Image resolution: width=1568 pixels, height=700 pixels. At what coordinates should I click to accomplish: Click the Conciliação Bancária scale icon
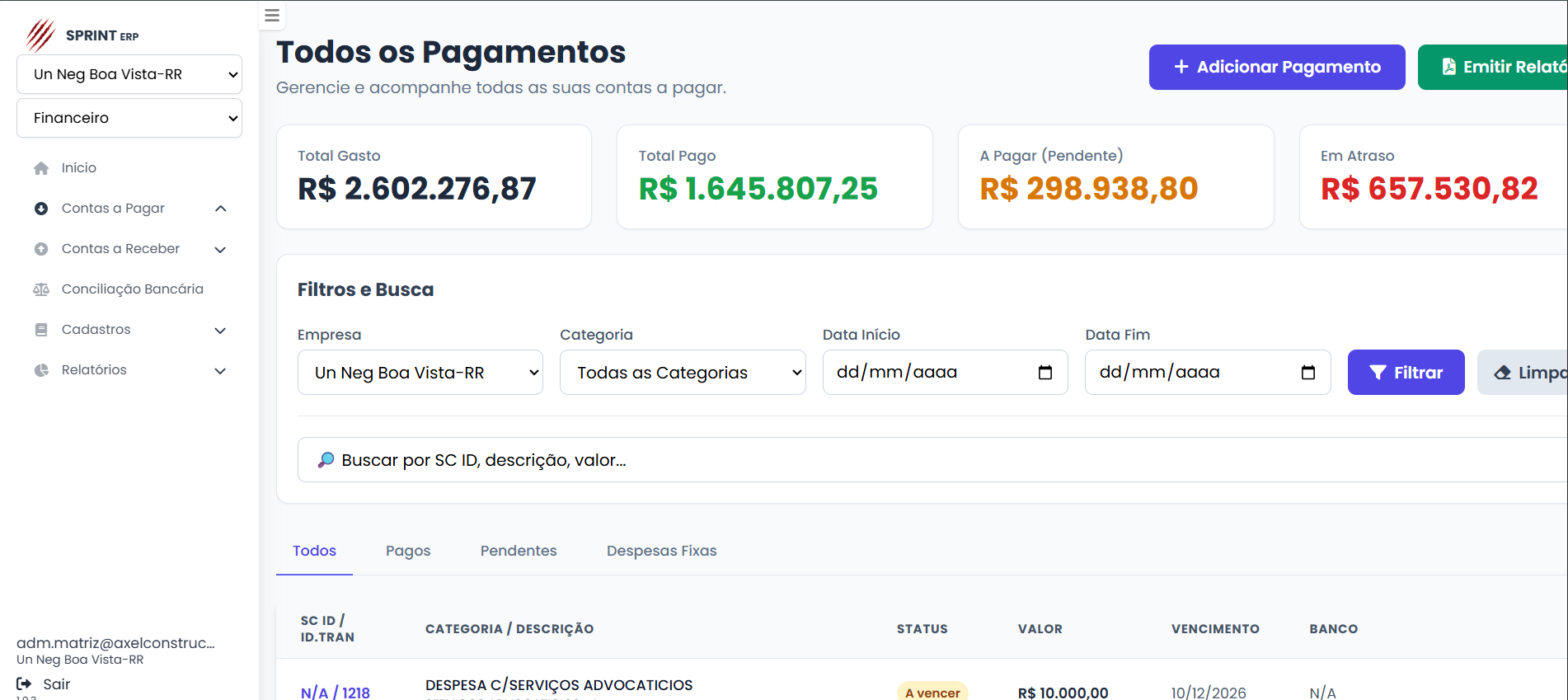[41, 289]
